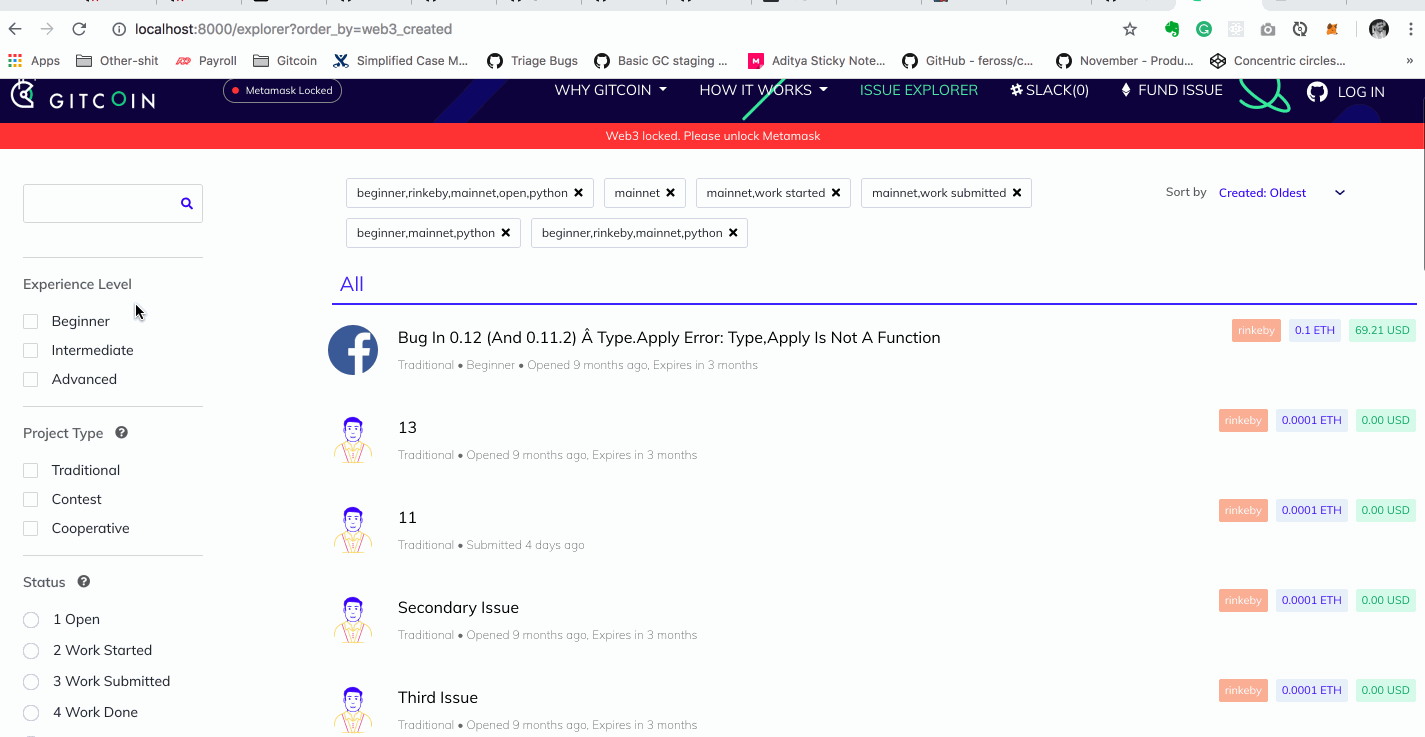This screenshot has width=1425, height=737.
Task: Open the Gitcoin bookmarks folder
Action: [x=285, y=60]
